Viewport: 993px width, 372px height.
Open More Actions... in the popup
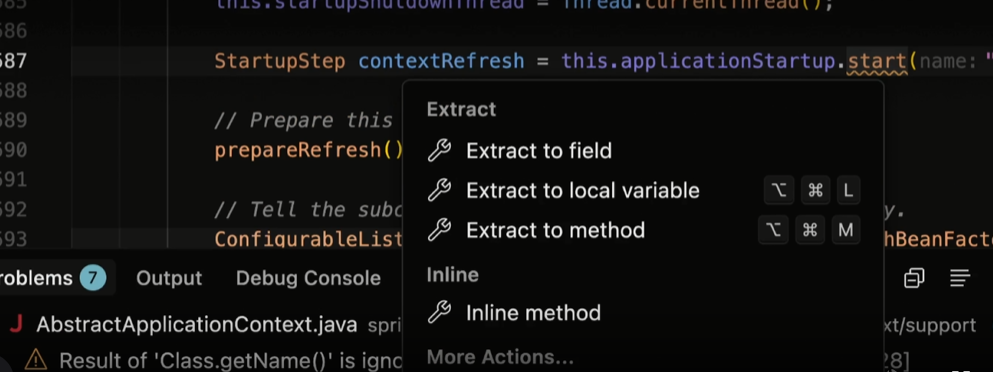point(500,357)
